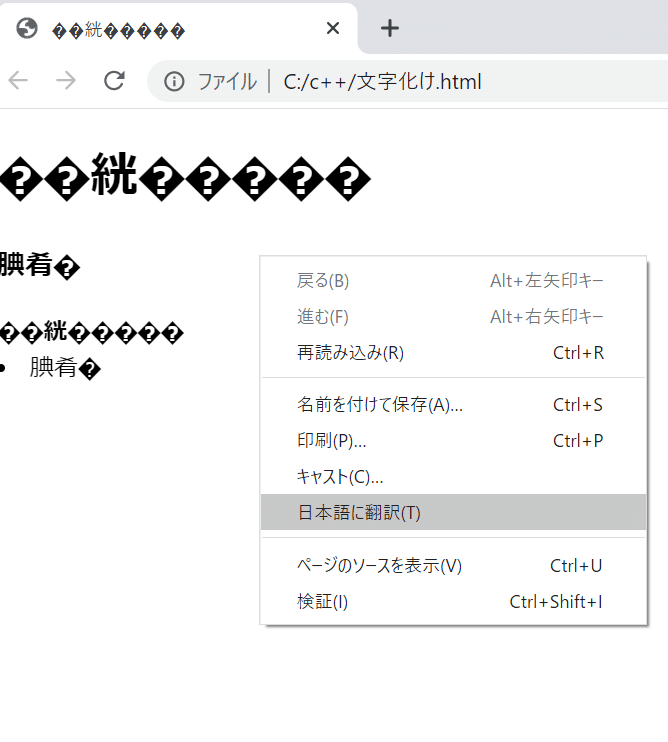Open 検証(I) from the context menu
This screenshot has height=742, width=668.
click(x=453, y=601)
